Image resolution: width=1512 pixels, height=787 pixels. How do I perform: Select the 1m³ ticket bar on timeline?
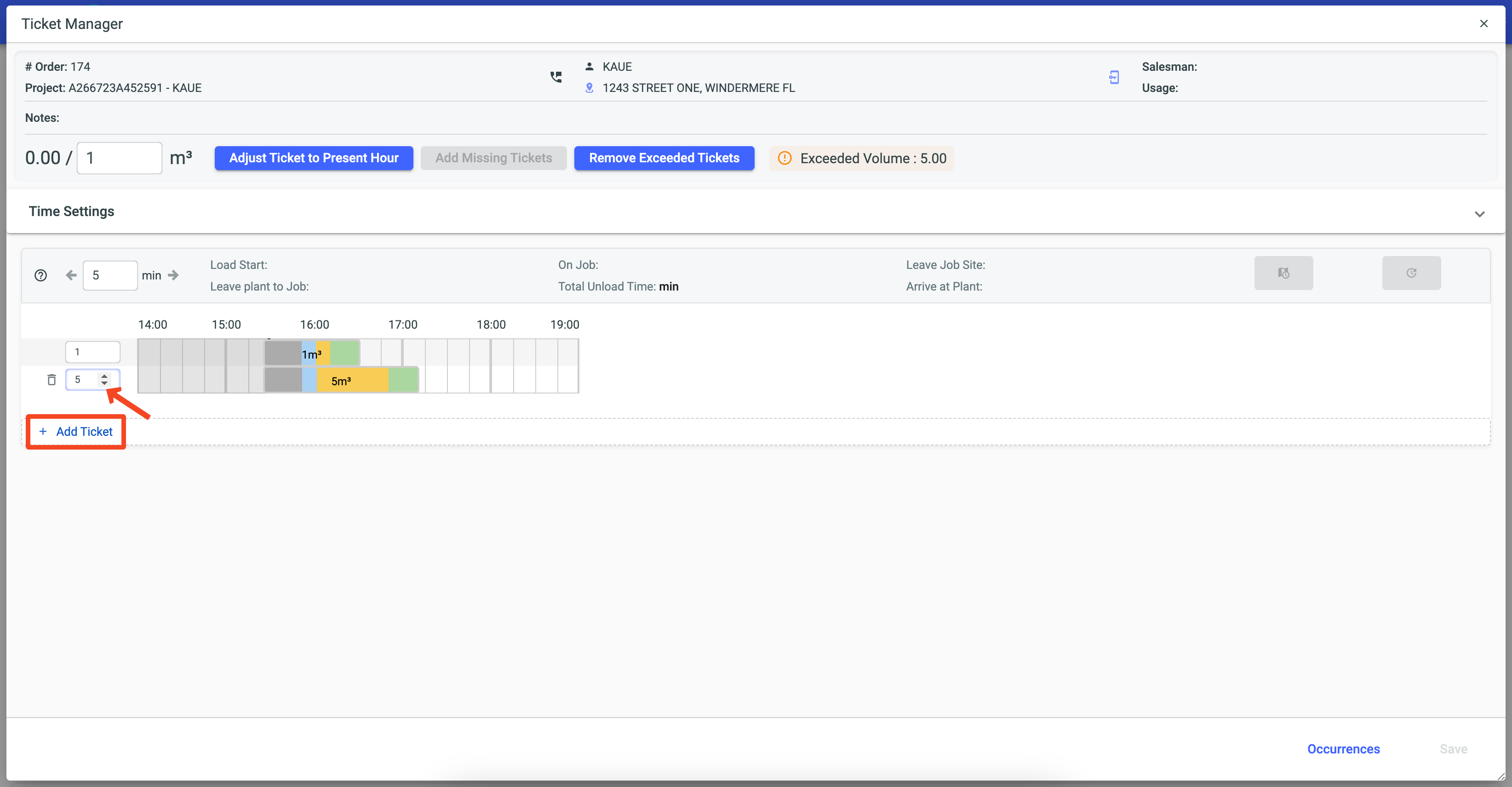tap(312, 354)
